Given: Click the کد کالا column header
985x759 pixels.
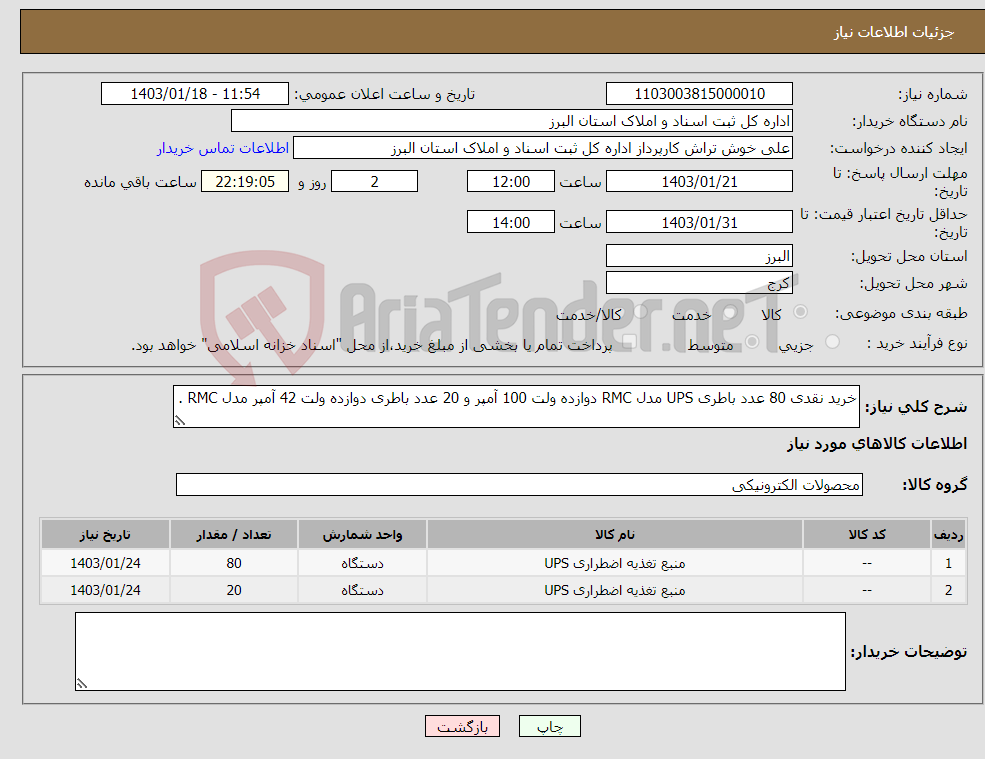Looking at the screenshot, I should pyautogui.click(x=867, y=534).
